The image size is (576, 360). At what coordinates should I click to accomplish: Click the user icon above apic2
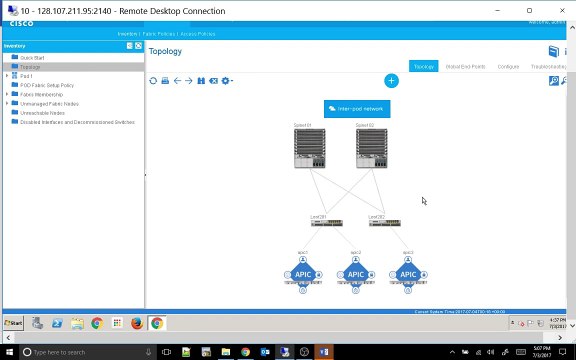(x=356, y=260)
